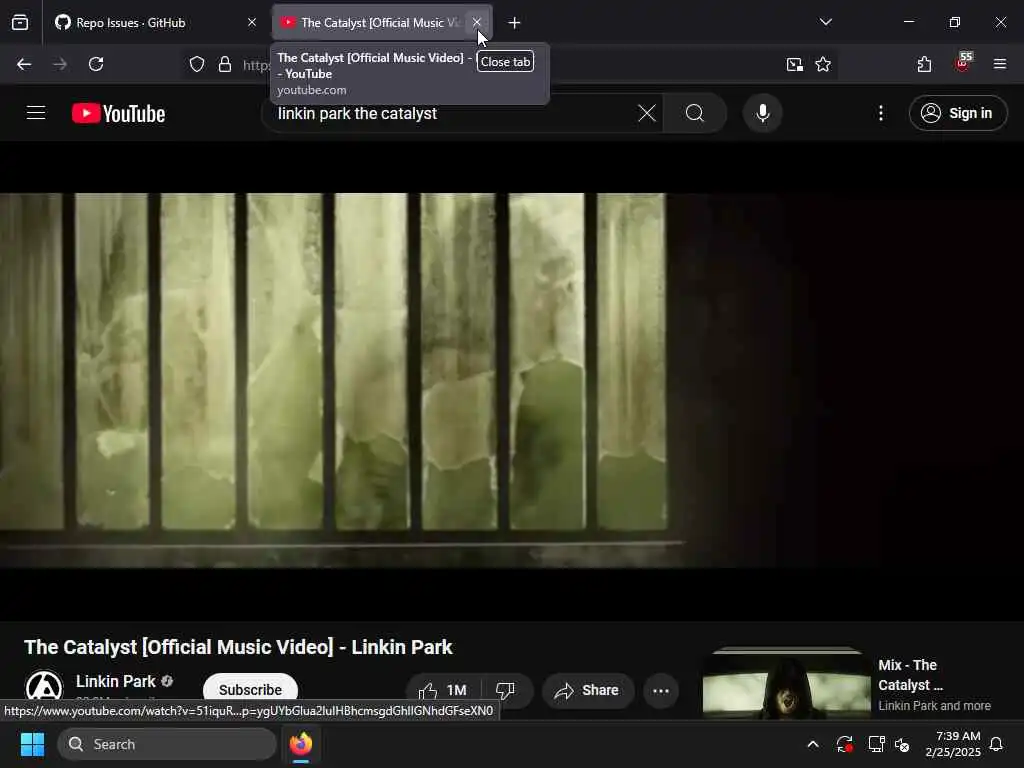Screen dimensions: 1024x768
Task: Like the video with 1M likes
Action: tap(444, 690)
